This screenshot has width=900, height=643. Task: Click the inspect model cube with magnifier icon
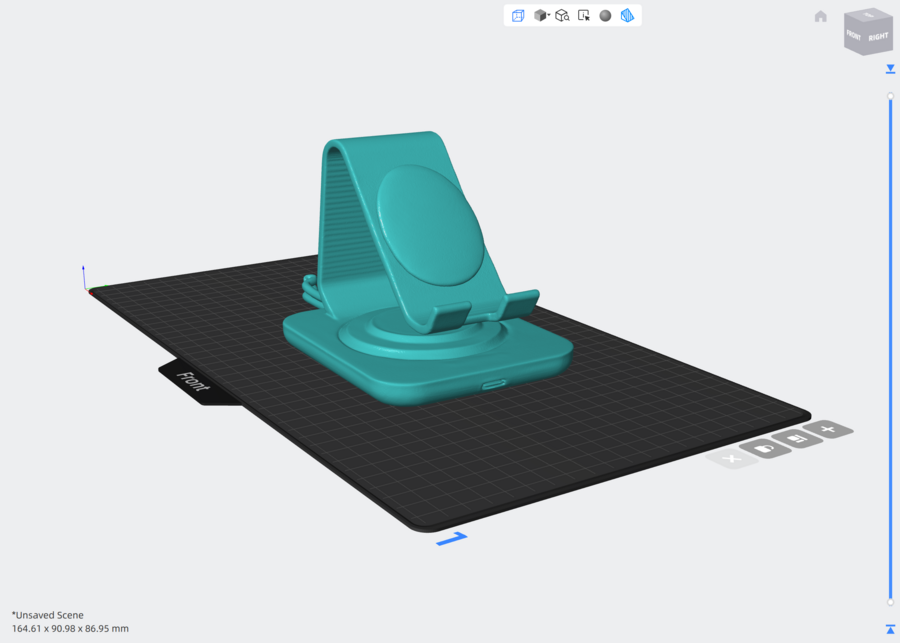tap(562, 16)
